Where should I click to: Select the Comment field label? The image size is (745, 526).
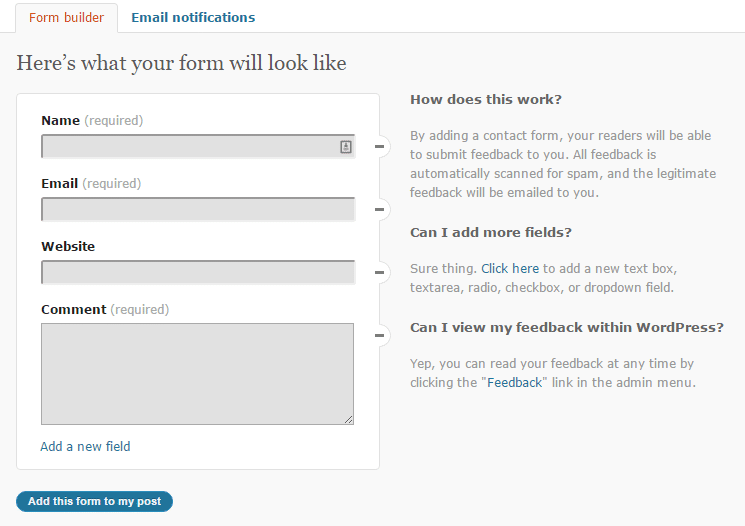[x=74, y=309]
